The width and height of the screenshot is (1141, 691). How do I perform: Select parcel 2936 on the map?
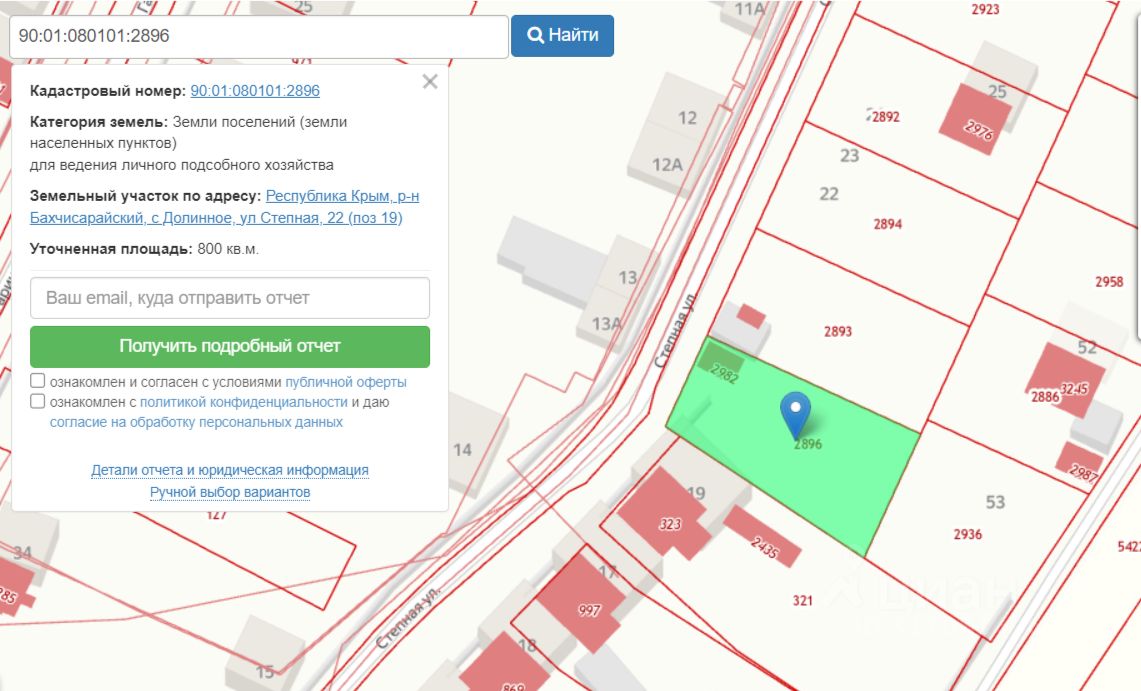[x=968, y=535]
